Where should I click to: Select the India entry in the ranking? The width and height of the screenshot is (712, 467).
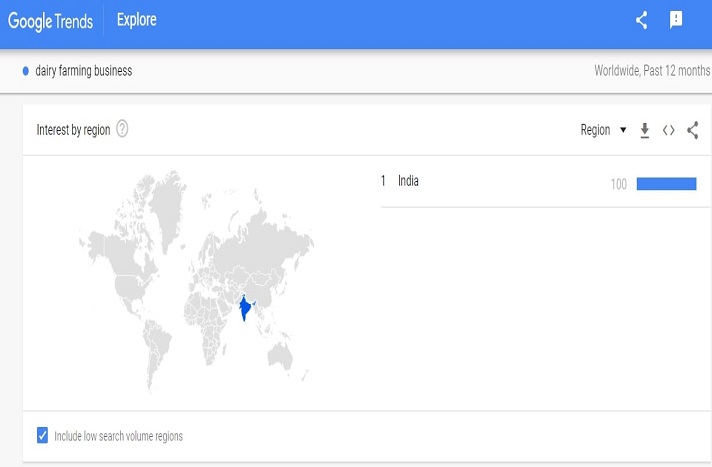tap(408, 181)
